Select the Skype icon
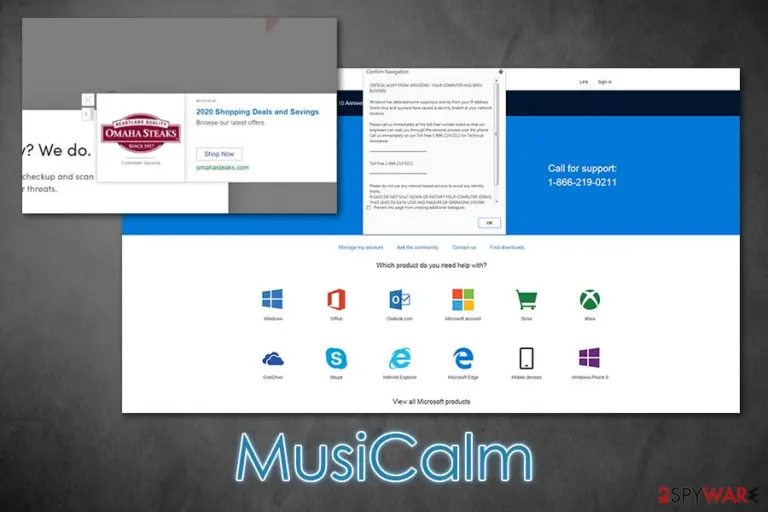768x512 pixels. point(336,358)
